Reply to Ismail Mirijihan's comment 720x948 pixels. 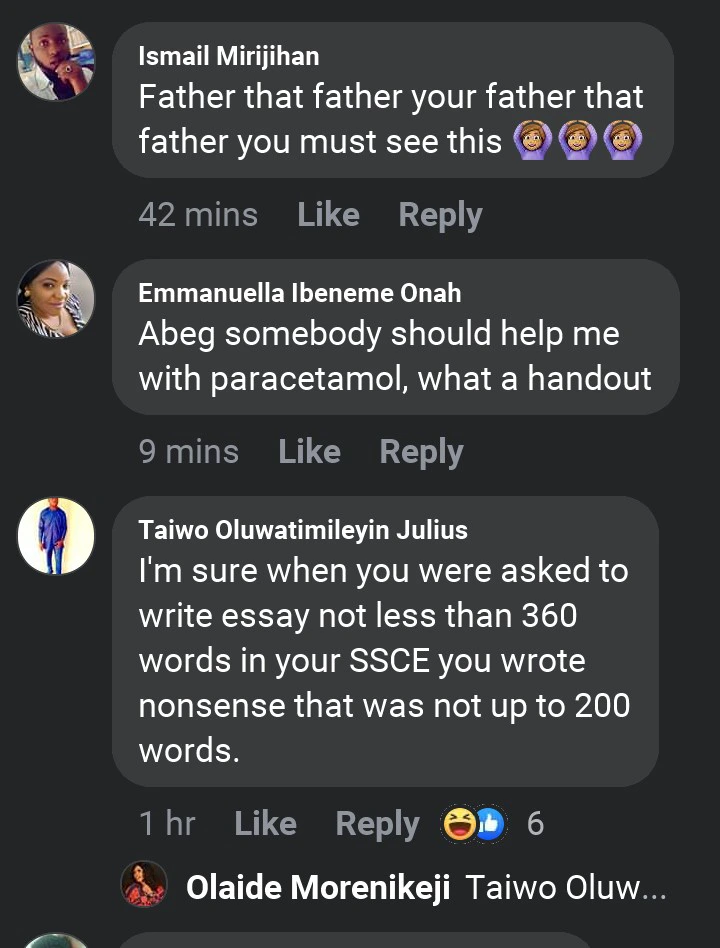click(440, 215)
